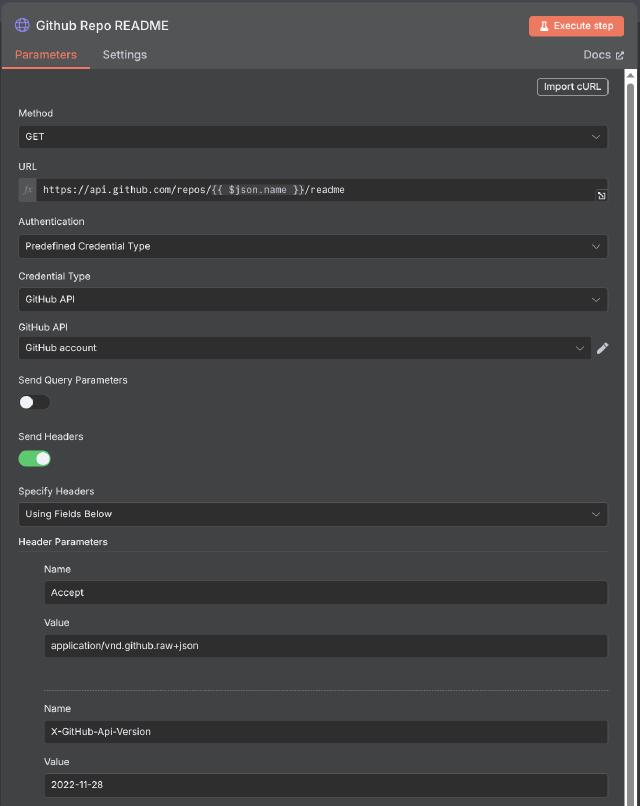Click the scrollbar on the right edge
640x806 pixels.
coord(633,400)
